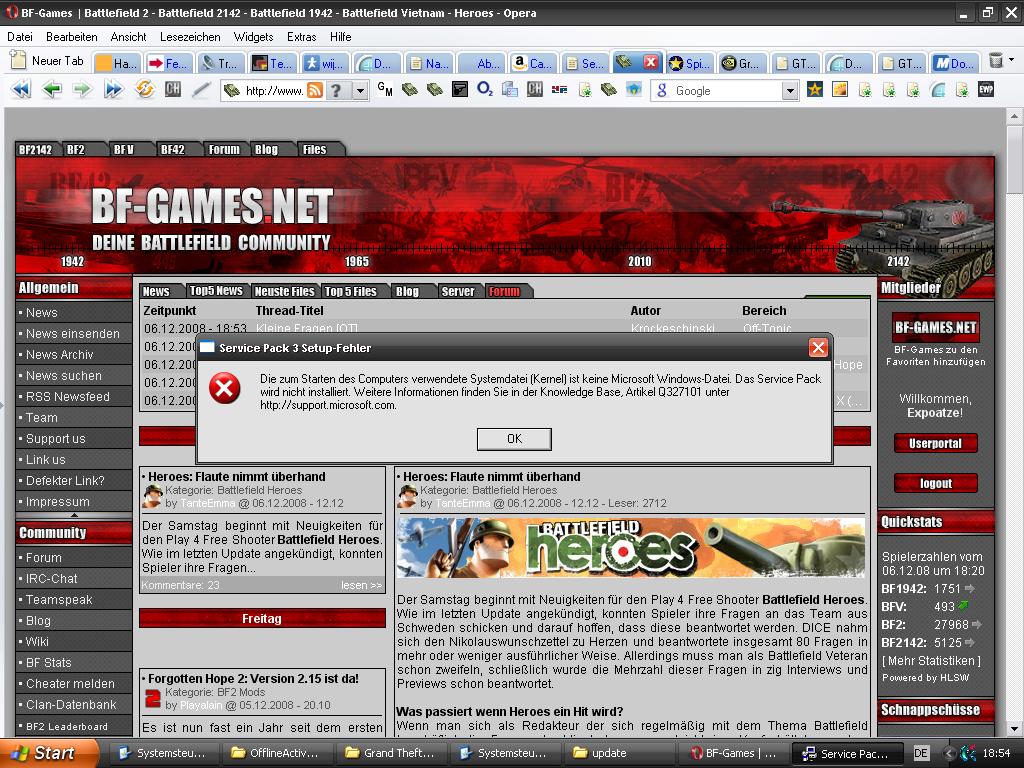Open the Ansicht menu

coord(129,37)
